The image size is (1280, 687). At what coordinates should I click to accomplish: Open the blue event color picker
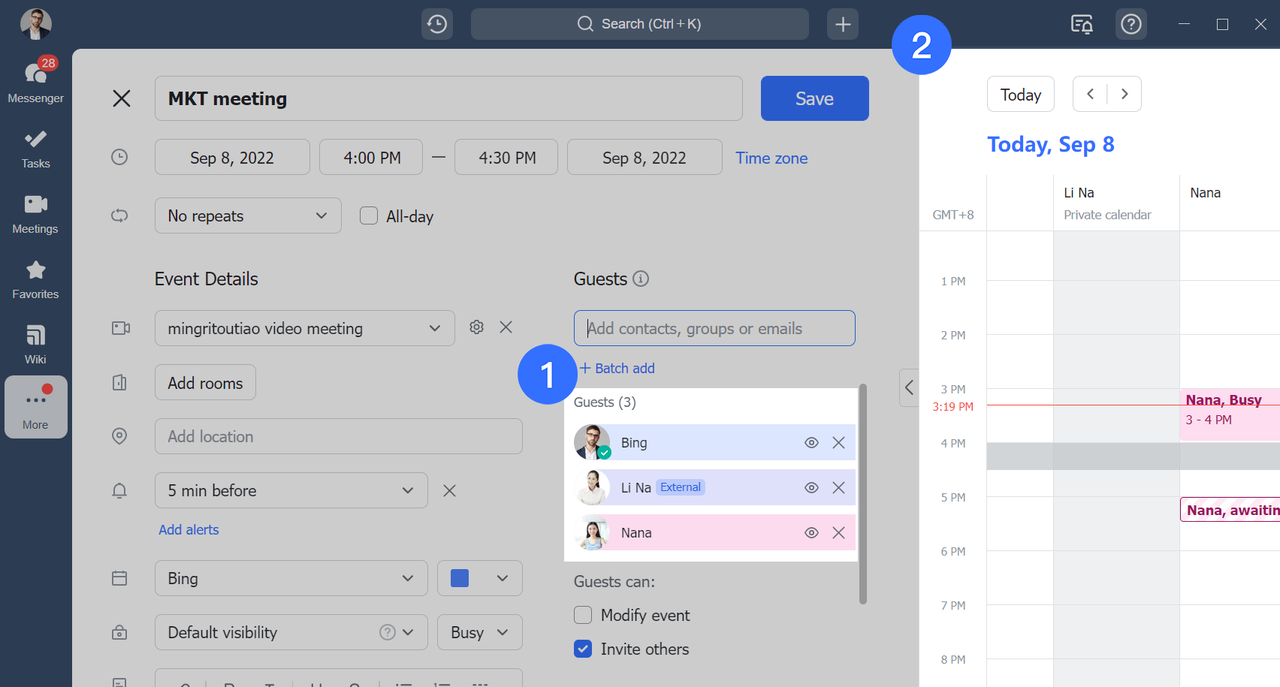click(480, 578)
